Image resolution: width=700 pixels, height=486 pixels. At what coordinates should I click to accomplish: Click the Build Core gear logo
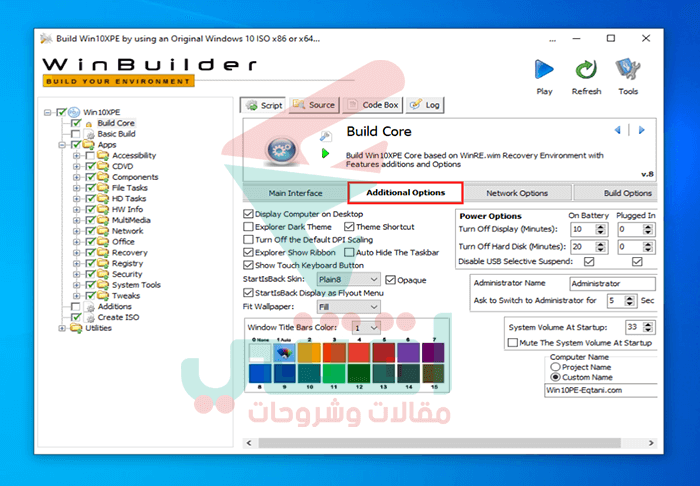(281, 150)
